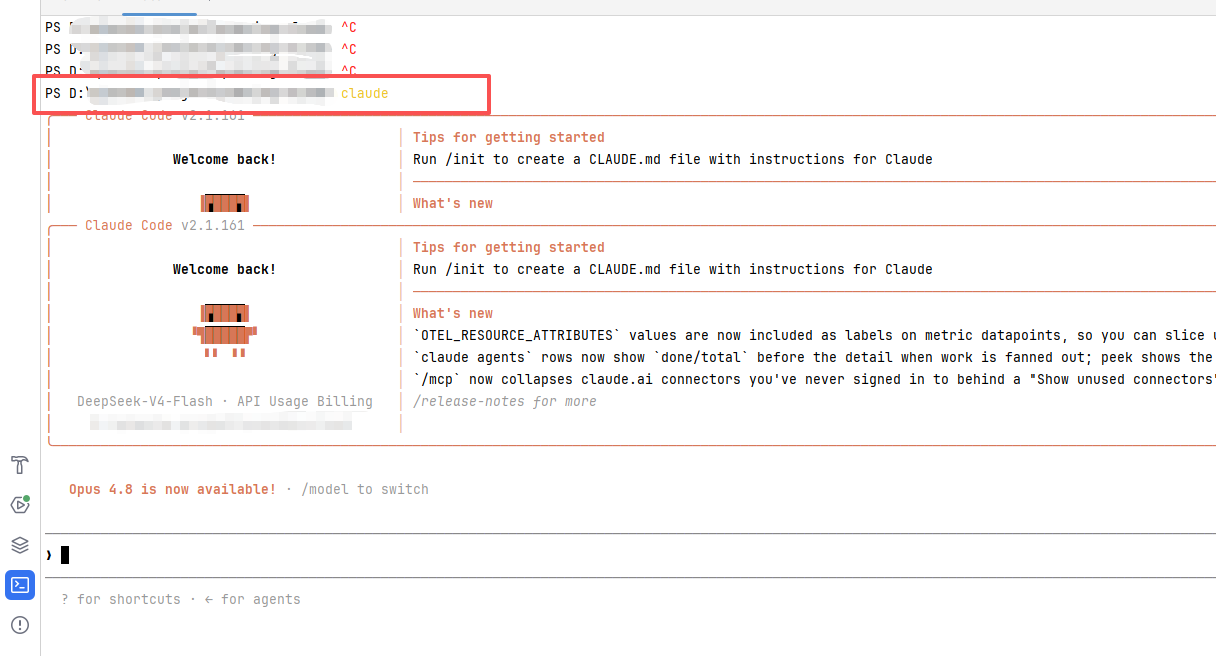The height and width of the screenshot is (656, 1216).
Task: Toggle the Terminal tool window icon
Action: click(20, 585)
